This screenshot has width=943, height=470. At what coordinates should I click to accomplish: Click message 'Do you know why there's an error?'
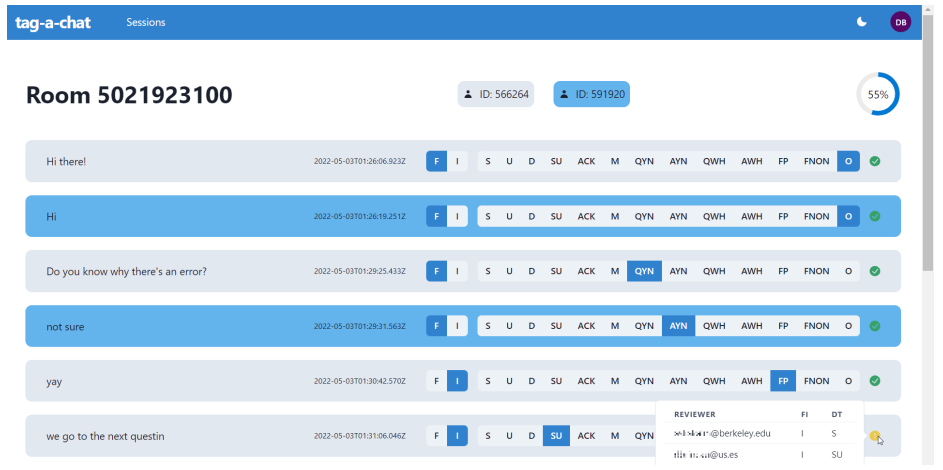tap(126, 271)
